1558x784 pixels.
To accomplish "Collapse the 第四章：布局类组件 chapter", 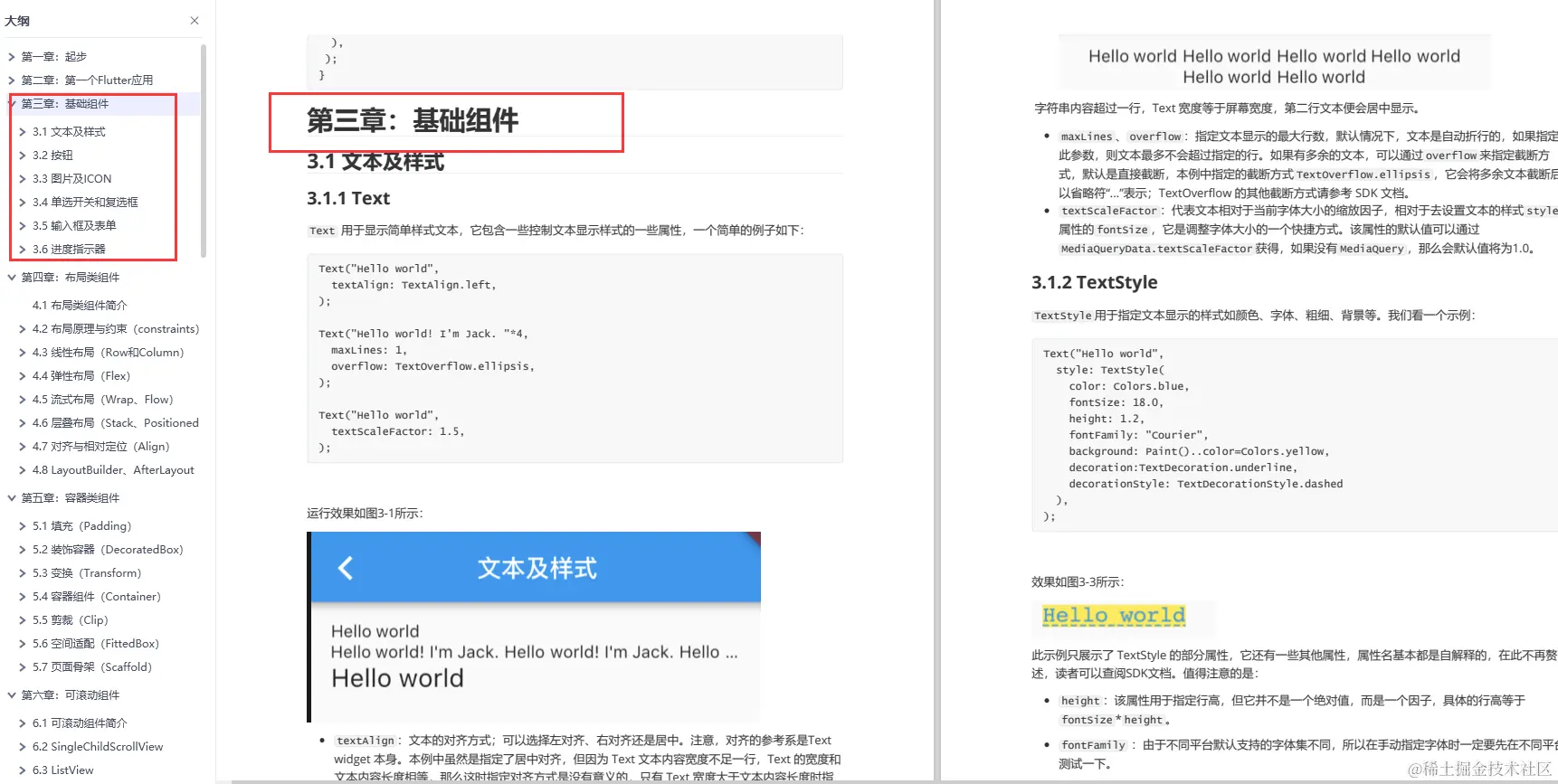I will click(12, 277).
